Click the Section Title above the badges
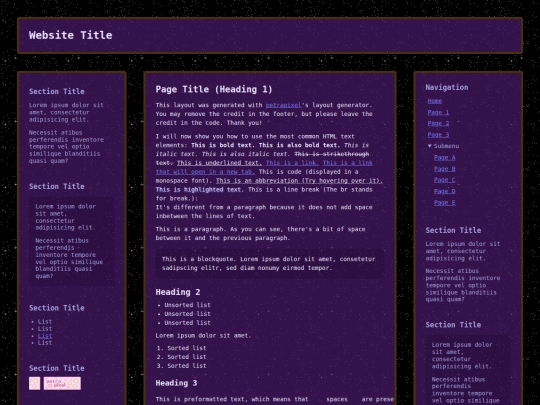The height and width of the screenshot is (405, 540). tap(57, 368)
